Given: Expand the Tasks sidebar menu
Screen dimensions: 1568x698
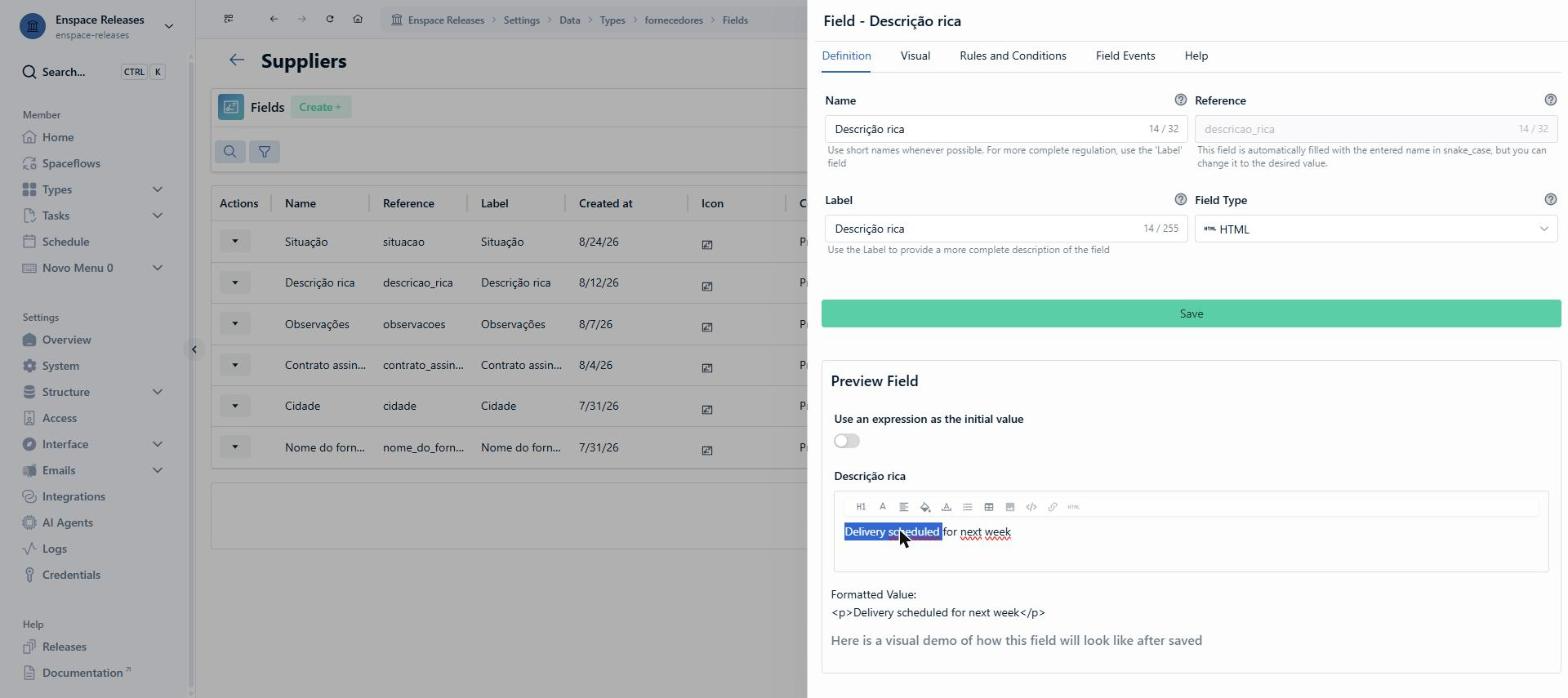Looking at the screenshot, I should tap(93, 215).
